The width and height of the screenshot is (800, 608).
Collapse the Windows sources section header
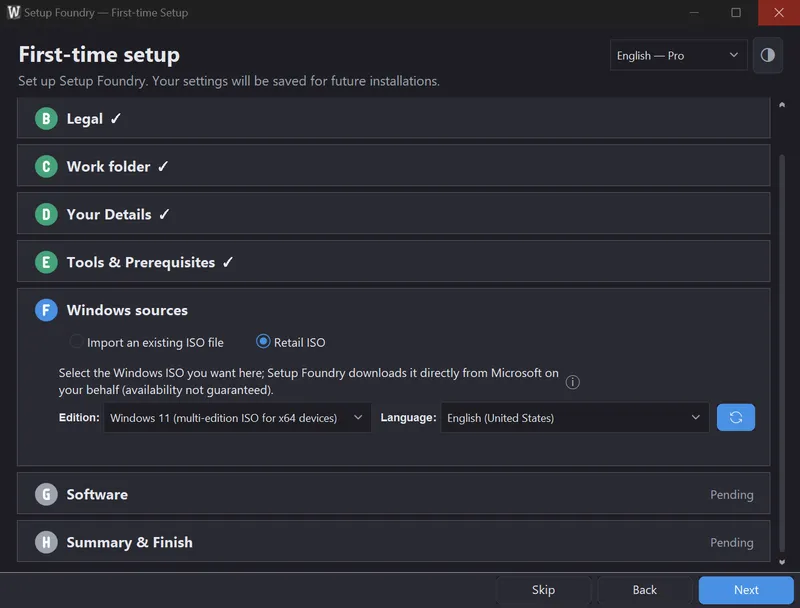click(x=393, y=310)
